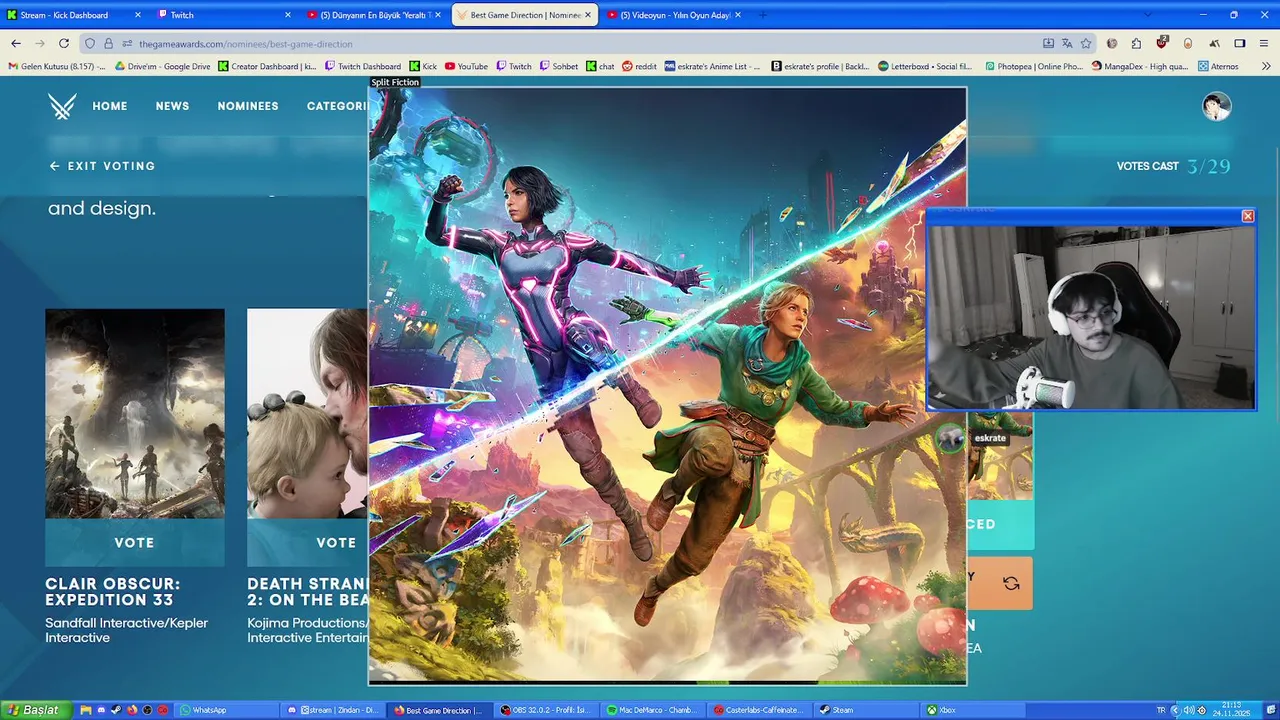This screenshot has height=720, width=1280.
Task: Click the translate page icon in address bar
Action: pos(1067,44)
